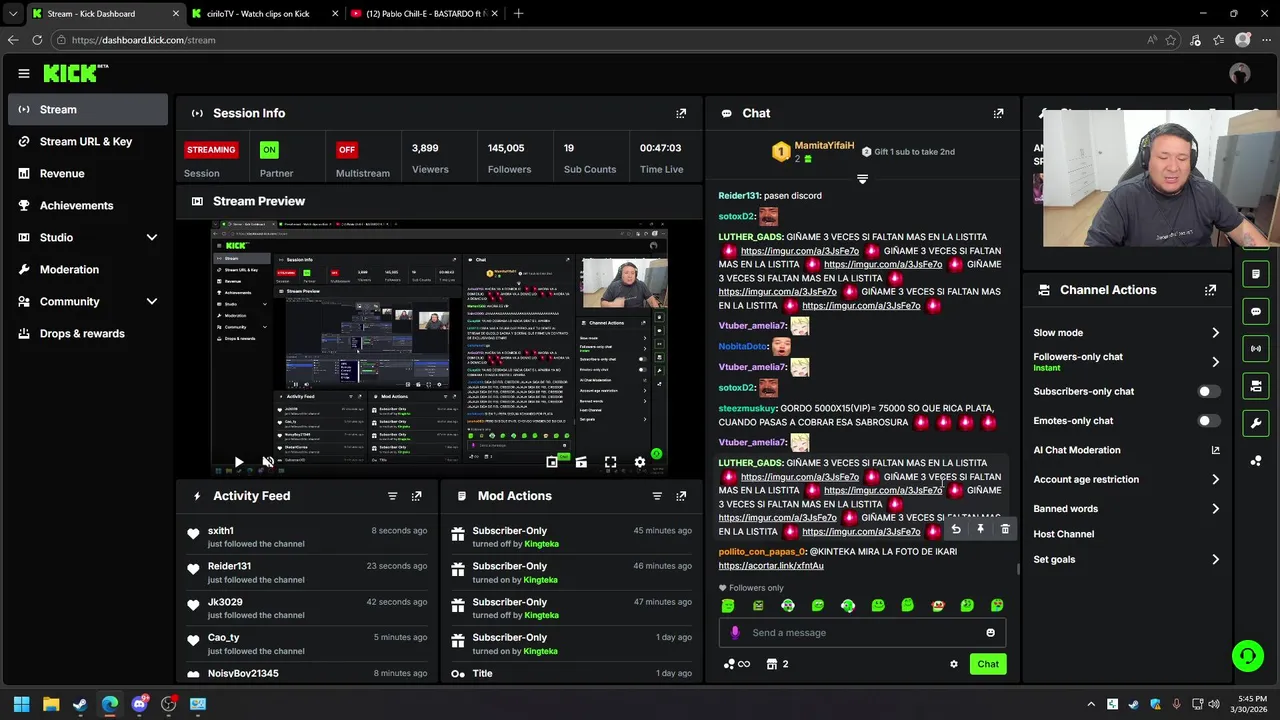Viewport: 1280px width, 720px height.
Task: Open the Activity Feed filter
Action: (392, 496)
